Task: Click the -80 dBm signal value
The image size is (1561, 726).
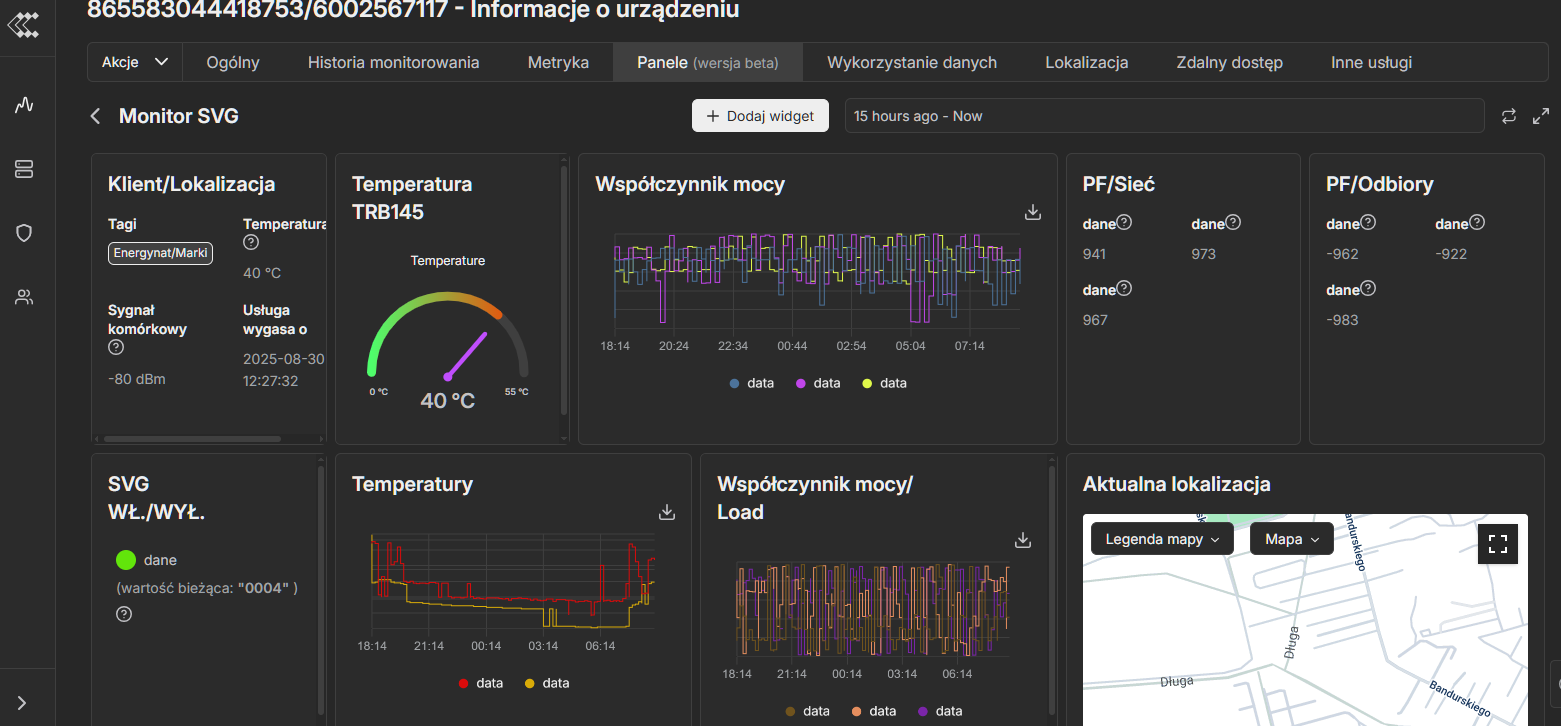Action: coord(137,379)
